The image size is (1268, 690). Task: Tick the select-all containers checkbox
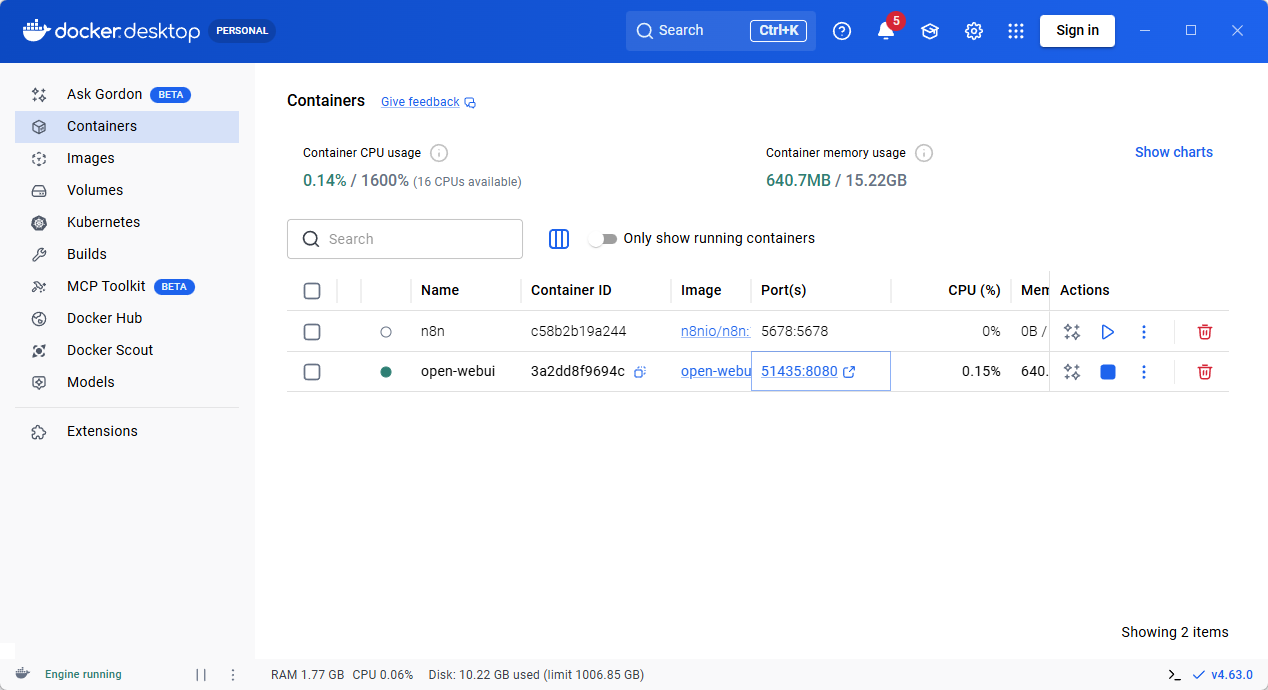tap(312, 291)
